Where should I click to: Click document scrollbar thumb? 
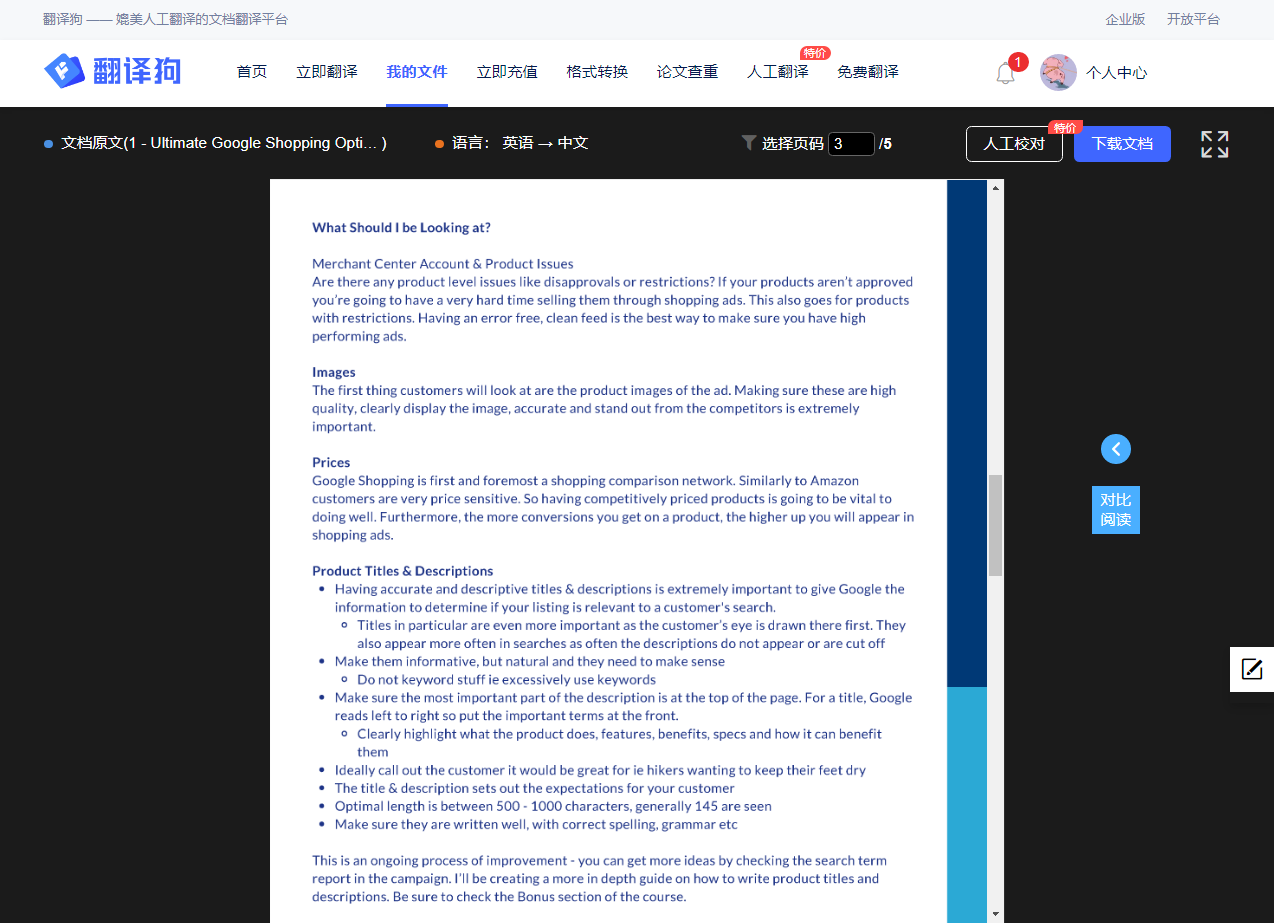(995, 525)
